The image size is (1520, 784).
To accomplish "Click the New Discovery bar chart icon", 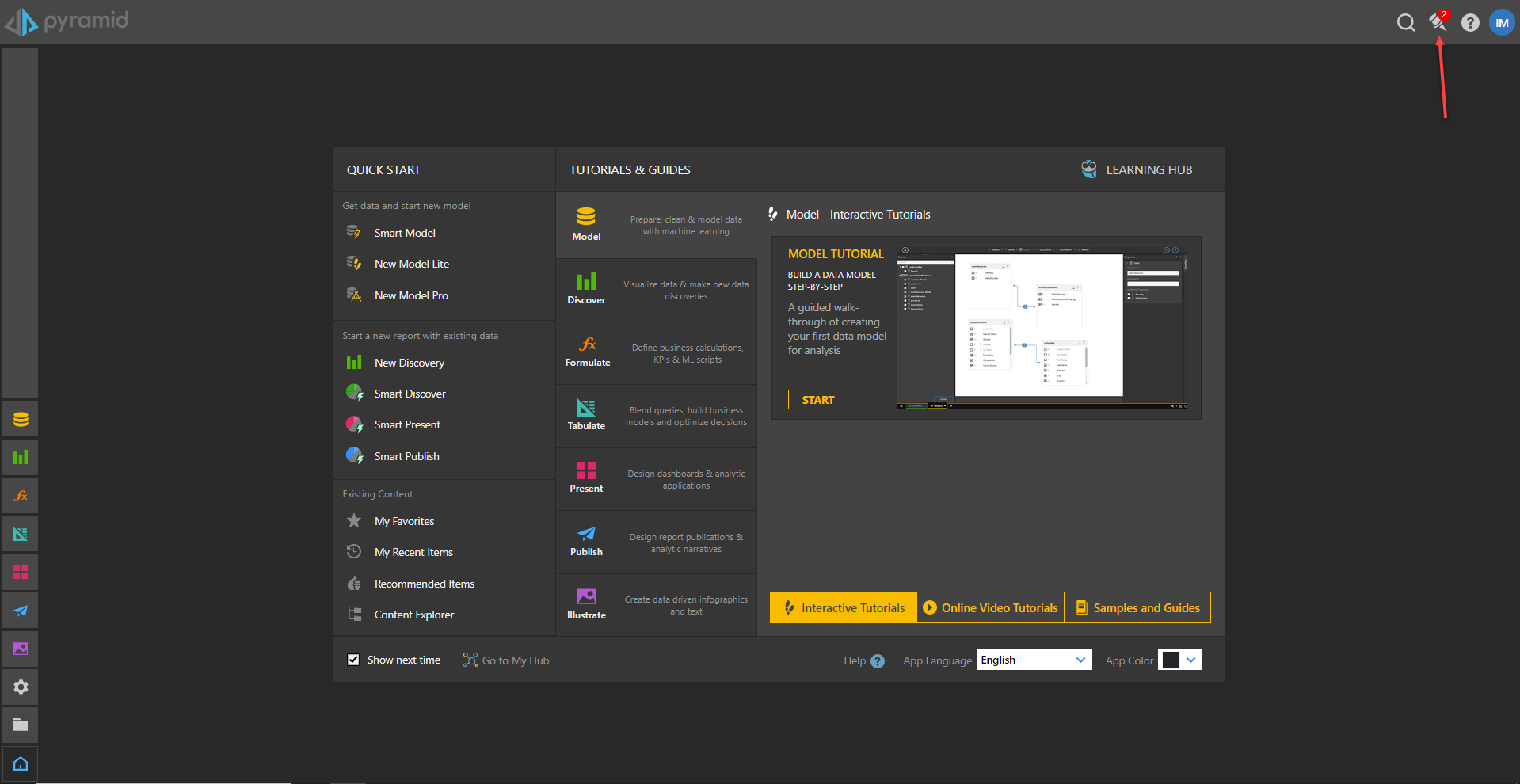I will [354, 362].
